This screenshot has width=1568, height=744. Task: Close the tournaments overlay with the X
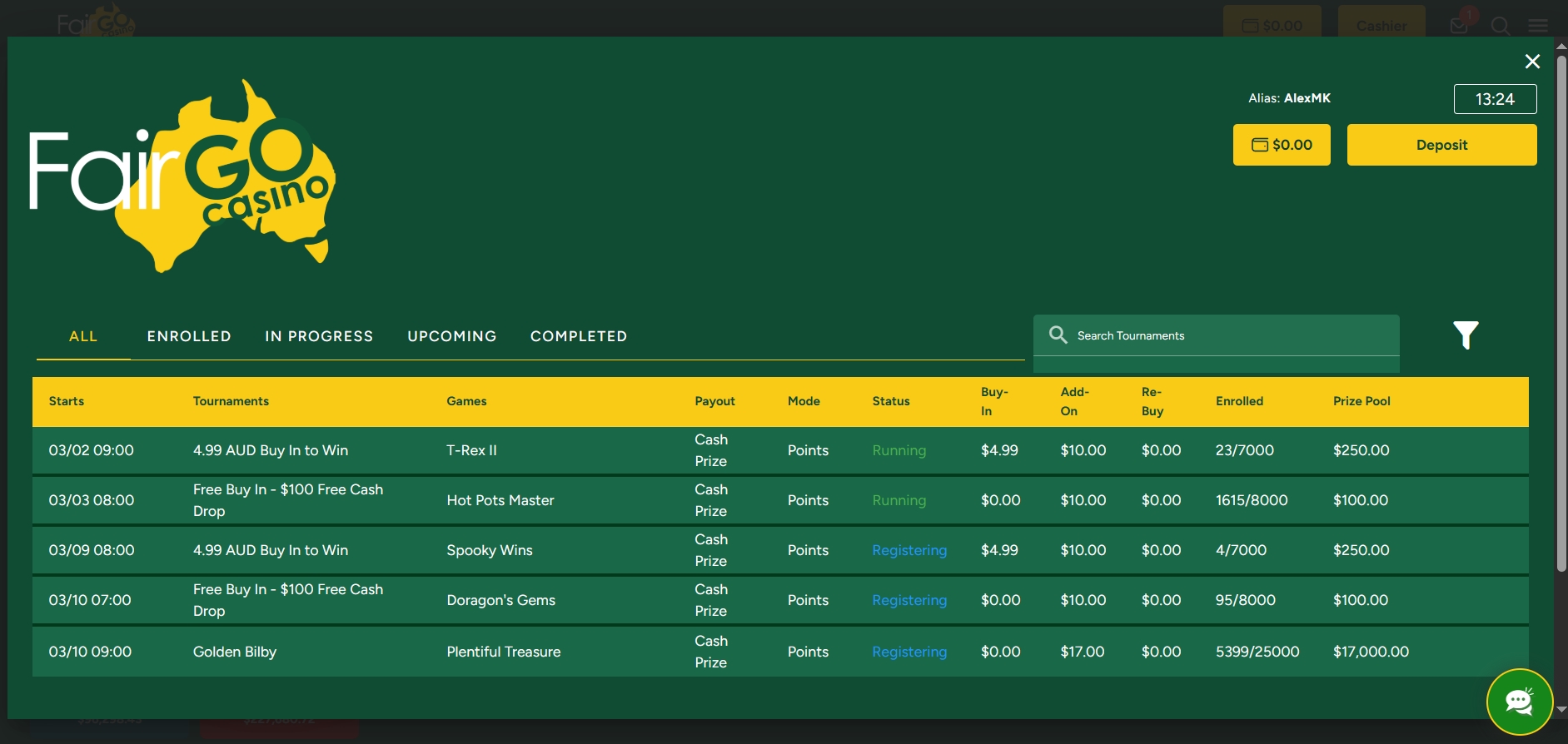coord(1532,62)
